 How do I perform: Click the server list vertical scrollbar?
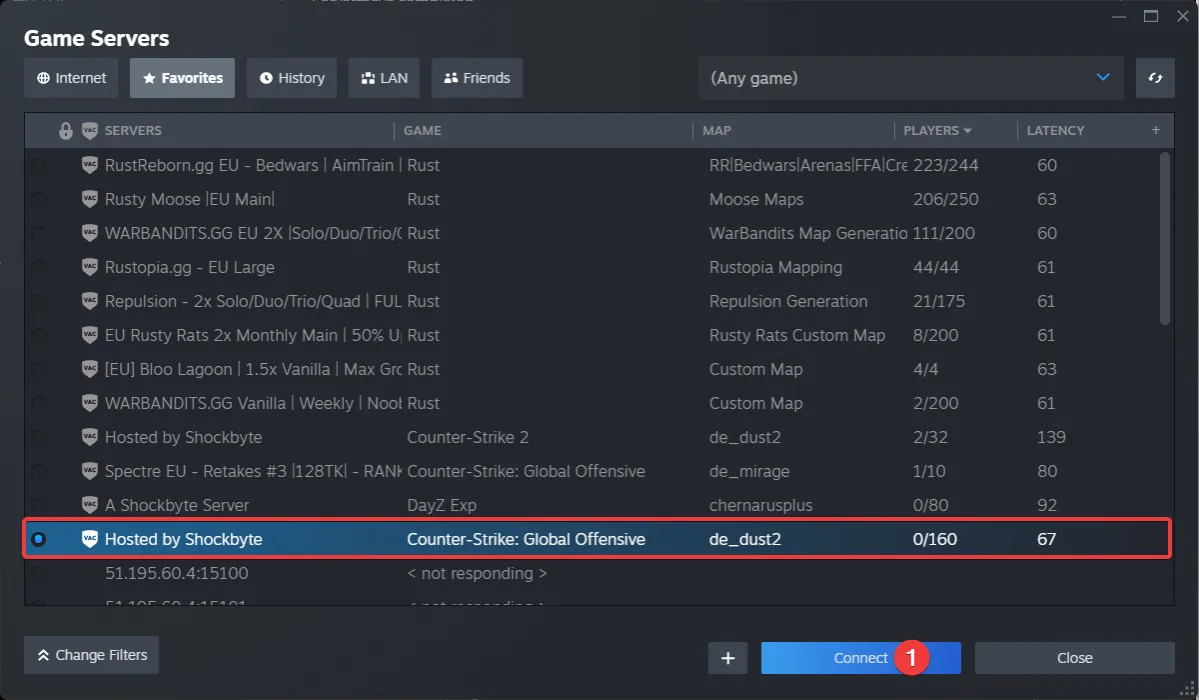click(1165, 239)
